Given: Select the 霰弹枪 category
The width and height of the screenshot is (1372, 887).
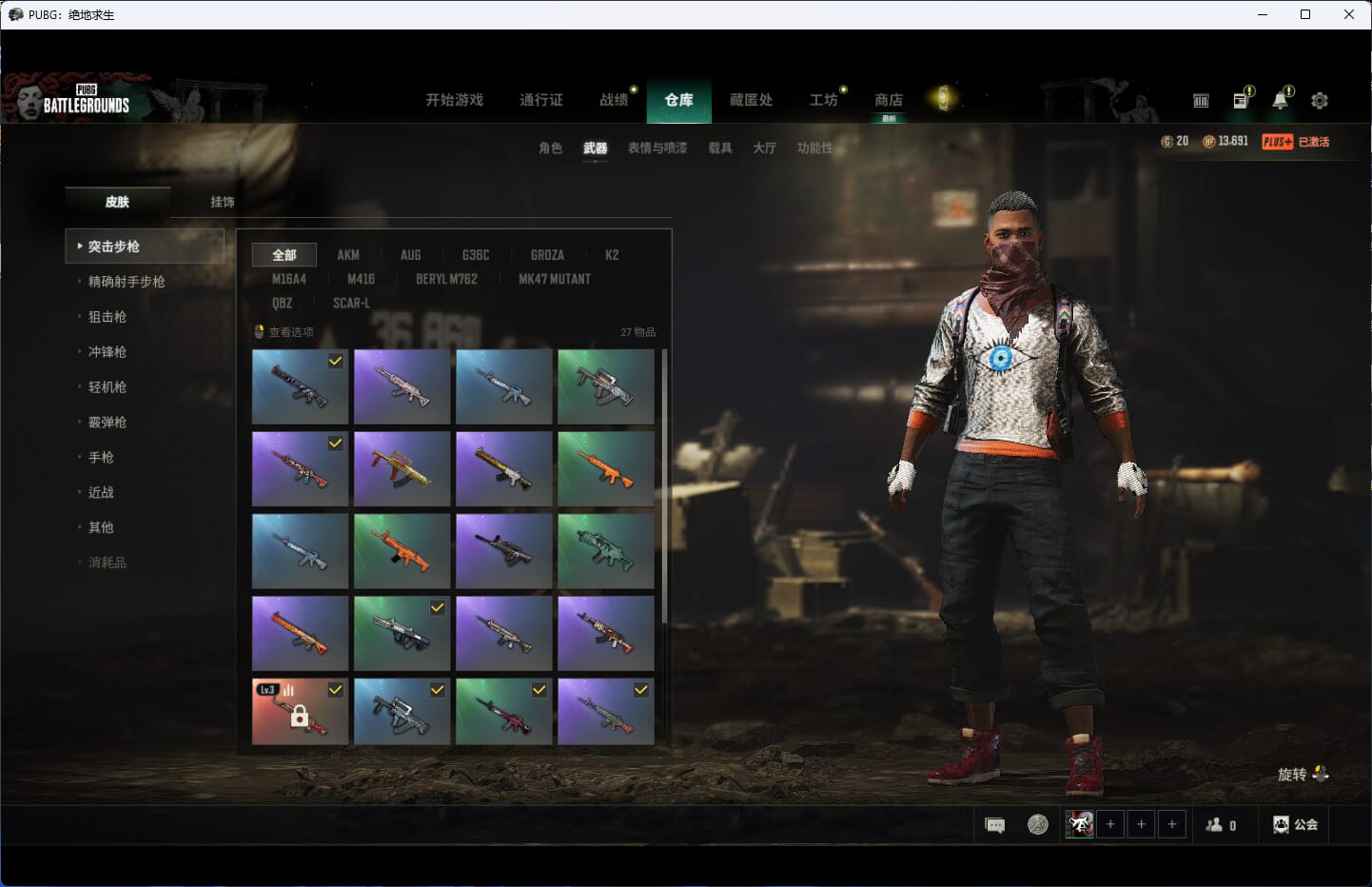Looking at the screenshot, I should coord(108,422).
